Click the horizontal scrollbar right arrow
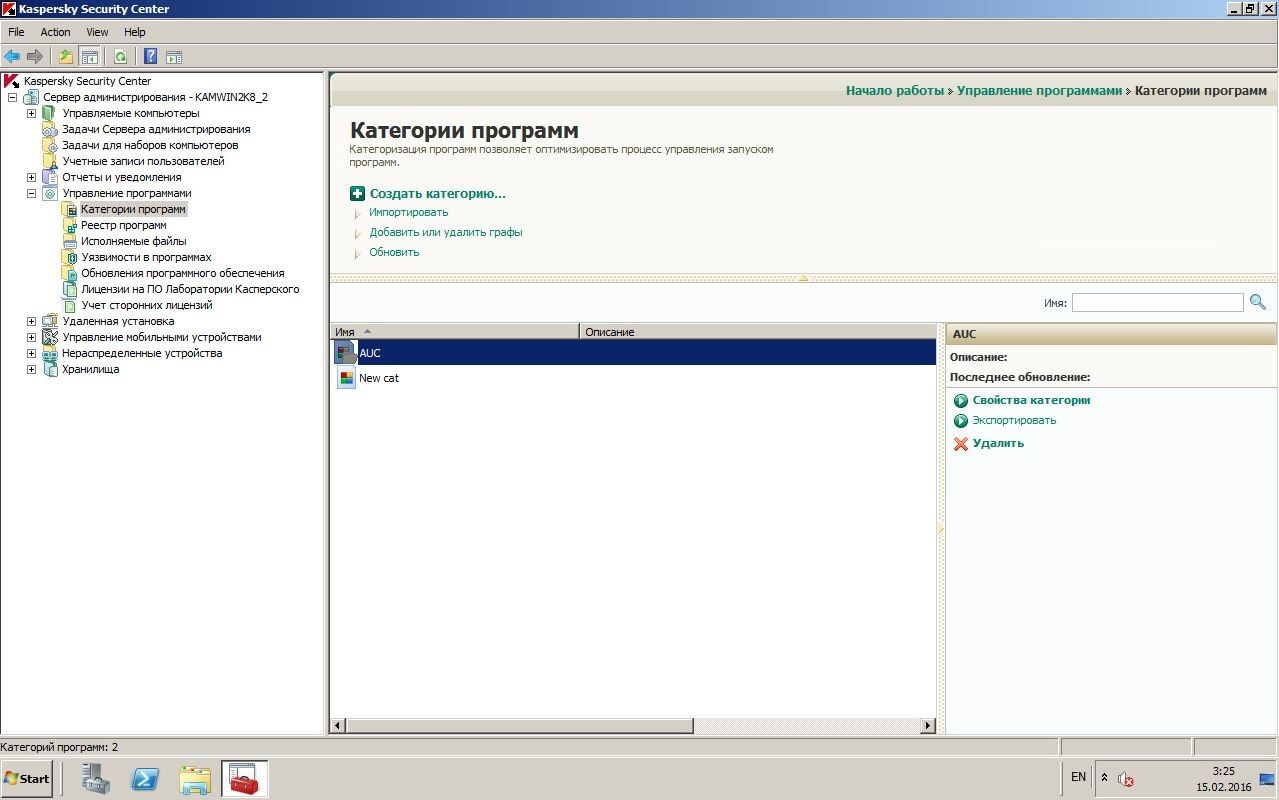This screenshot has height=800, width=1279. click(928, 726)
